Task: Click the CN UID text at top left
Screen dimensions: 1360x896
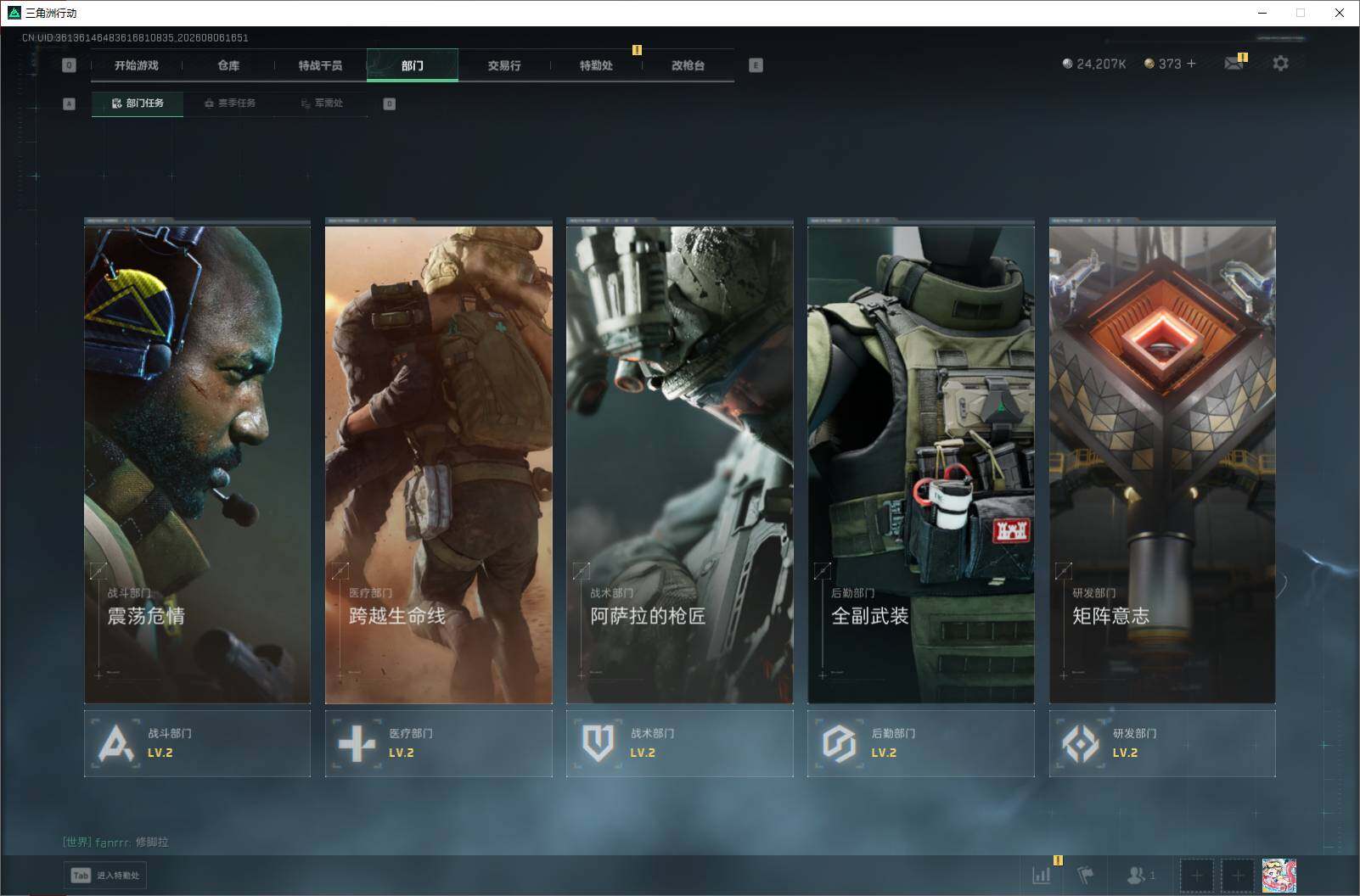Action: 135,38
